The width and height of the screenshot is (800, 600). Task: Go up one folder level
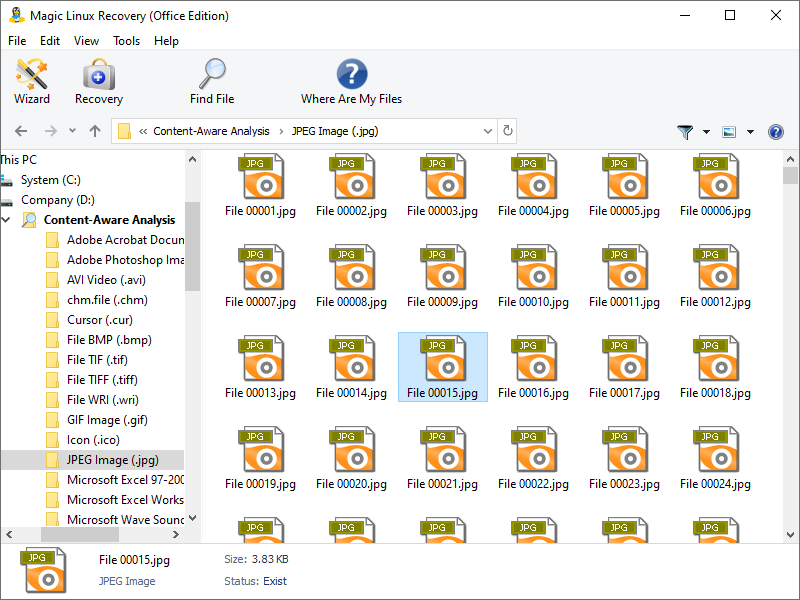pos(95,131)
